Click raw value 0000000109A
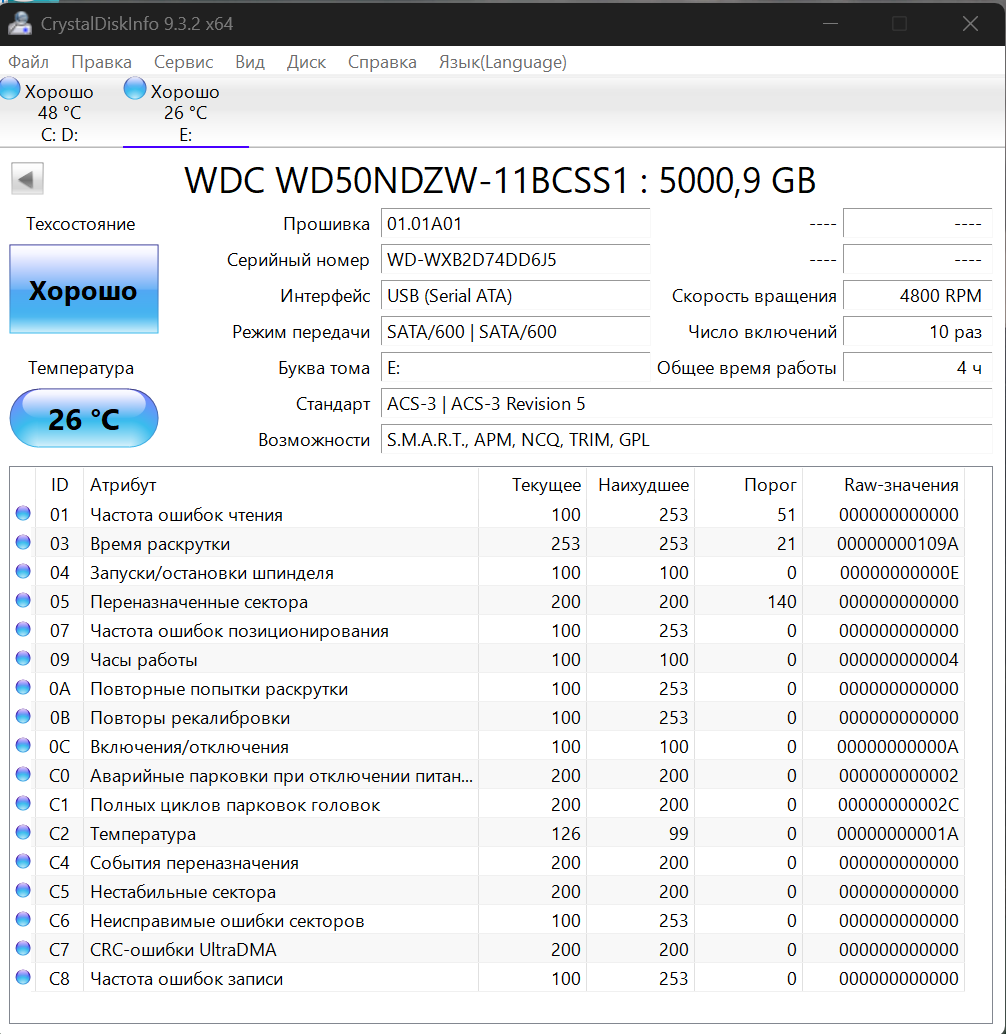Screen dimensions: 1006x1034 pyautogui.click(x=898, y=544)
